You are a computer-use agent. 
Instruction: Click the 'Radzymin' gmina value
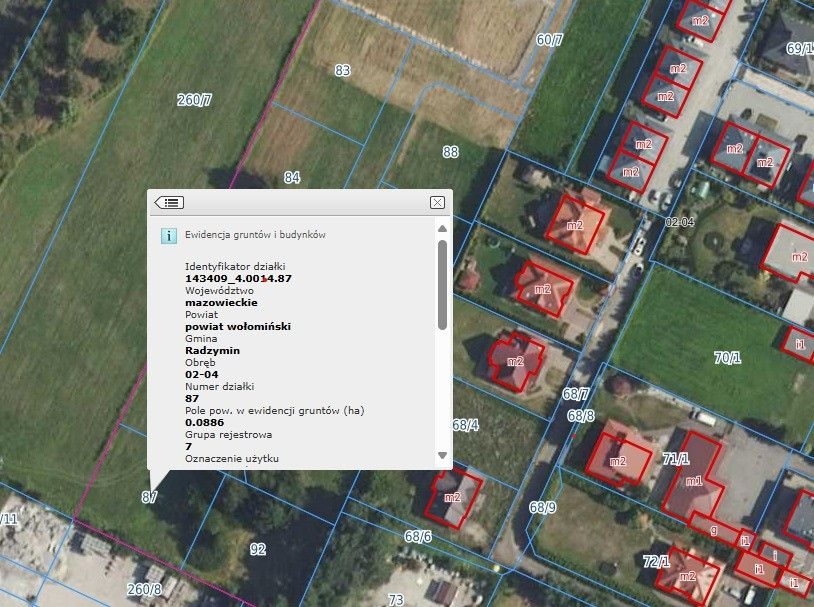point(212,350)
